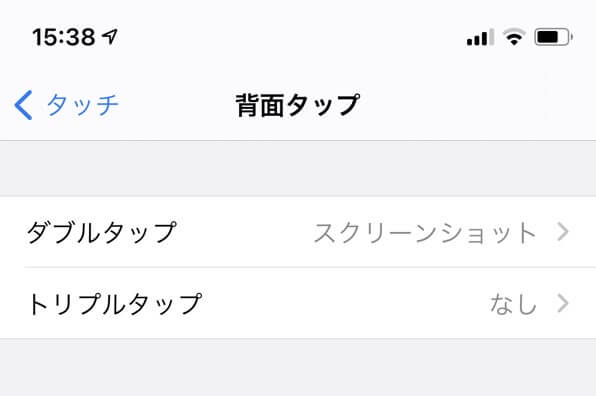This screenshot has width=596, height=396.
Task: Click the gray spacer above ダブルタップ
Action: point(298,168)
